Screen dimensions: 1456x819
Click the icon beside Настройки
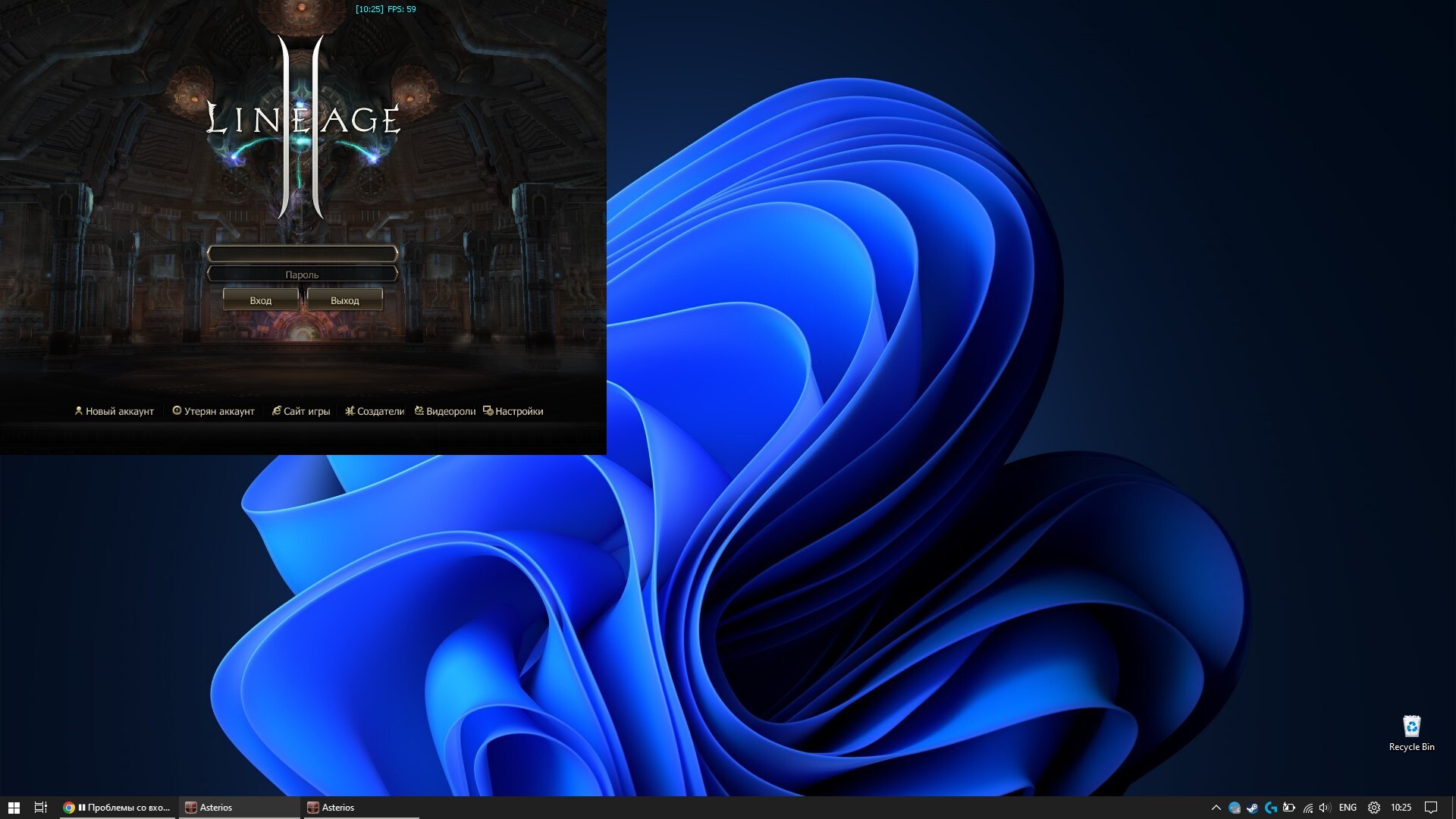488,410
